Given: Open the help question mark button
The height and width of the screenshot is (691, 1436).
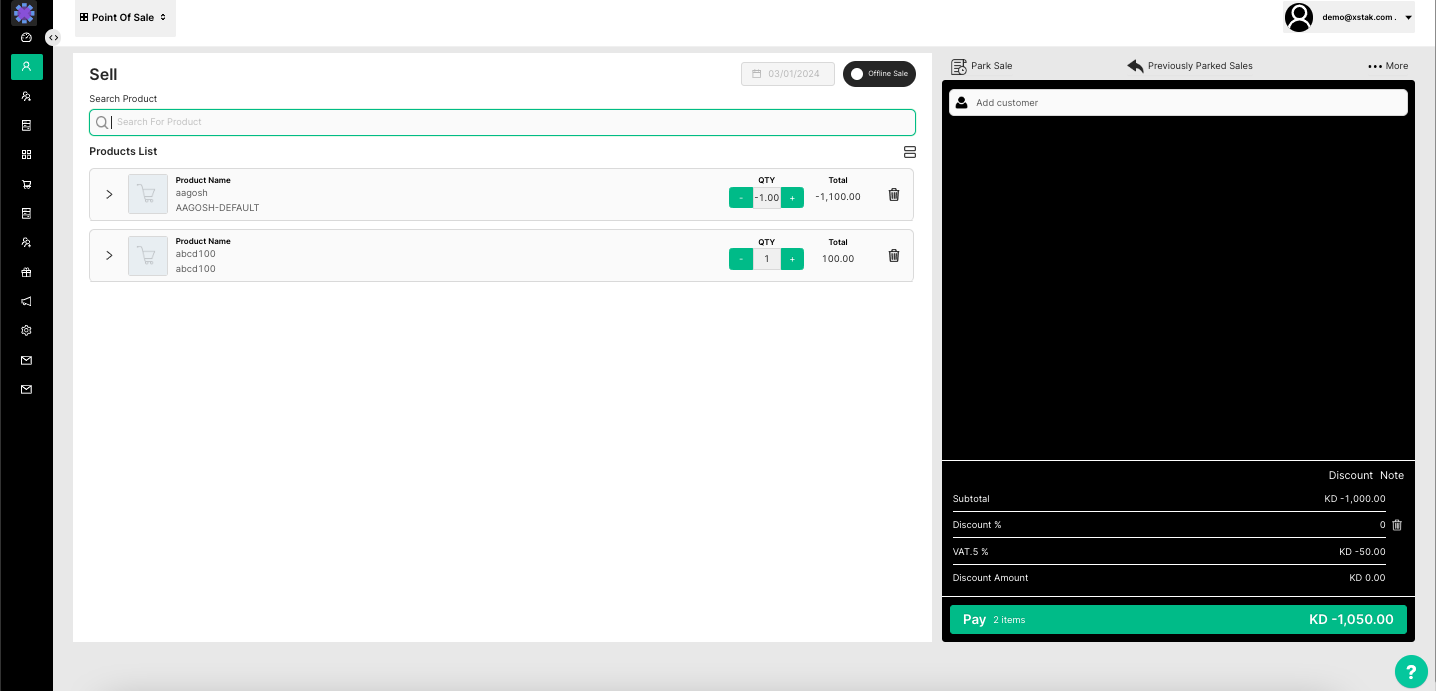Looking at the screenshot, I should tap(1411, 671).
